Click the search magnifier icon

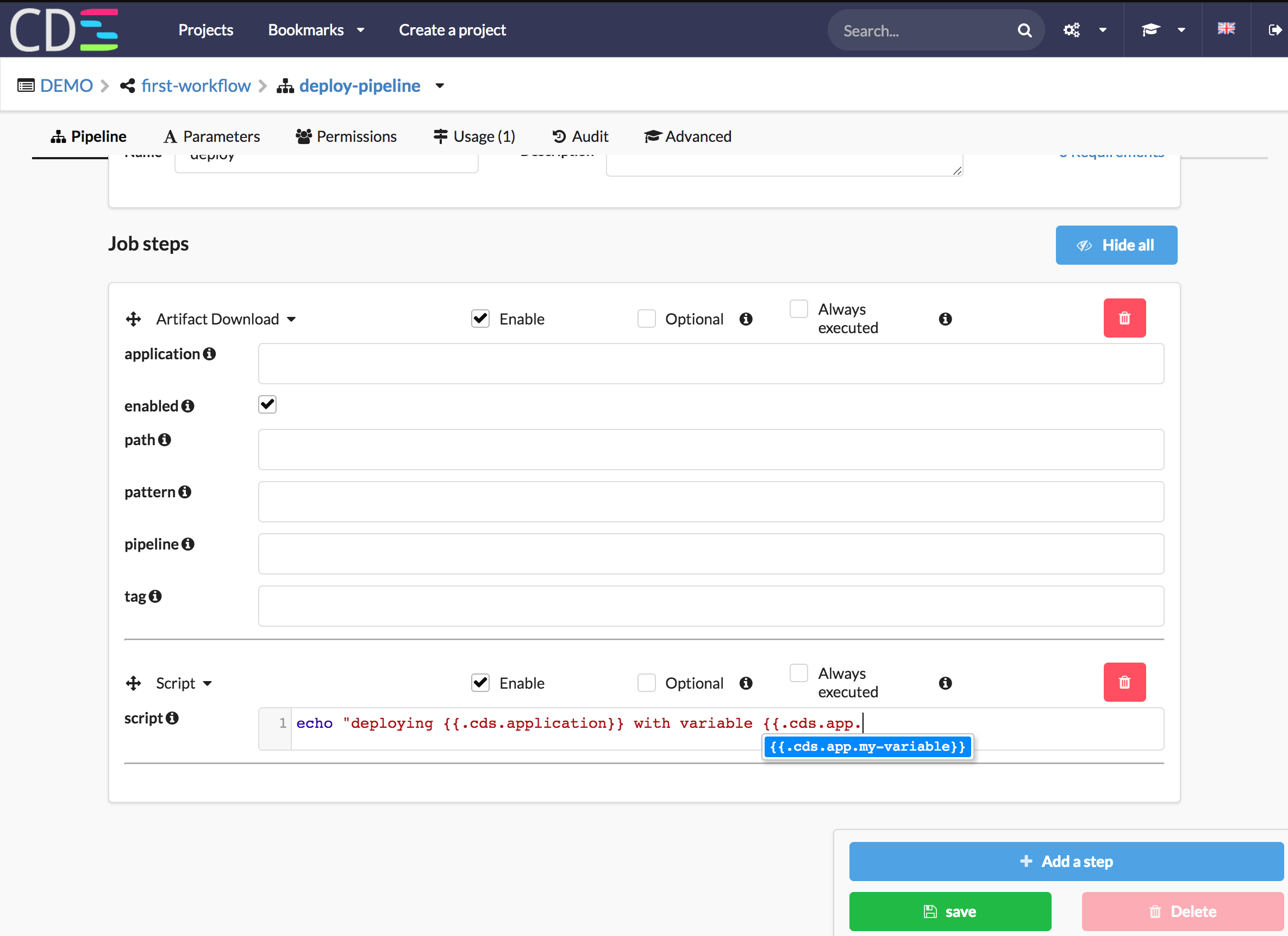pyautogui.click(x=1024, y=30)
